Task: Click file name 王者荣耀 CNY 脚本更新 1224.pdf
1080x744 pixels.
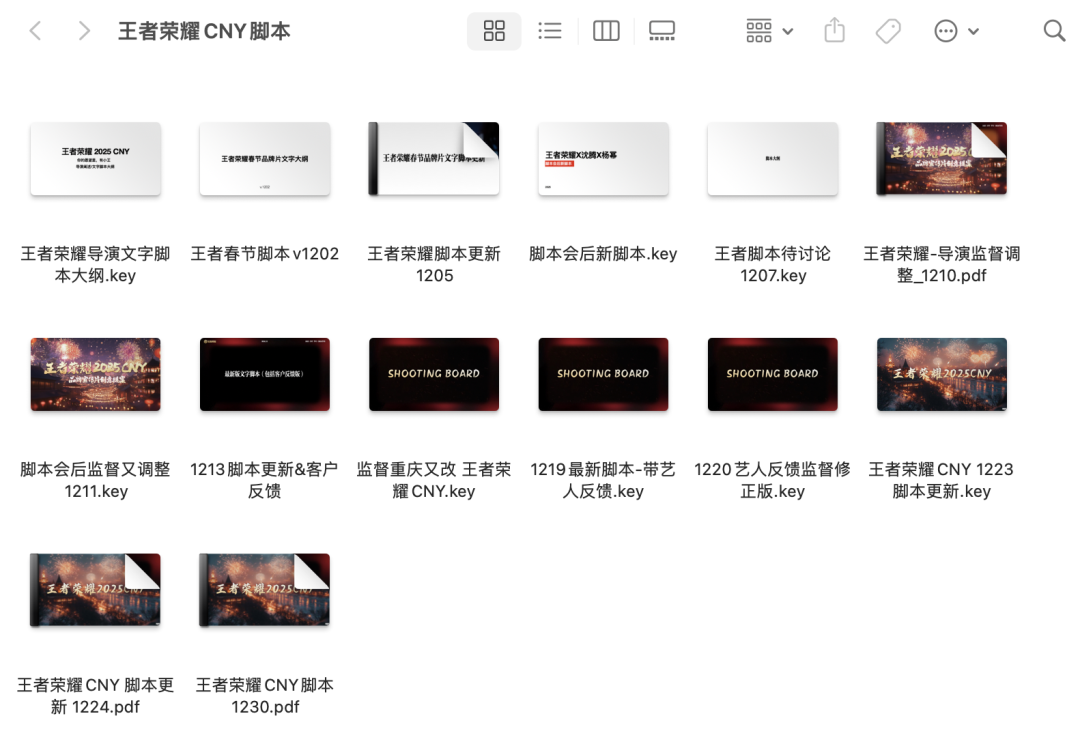Action: pyautogui.click(x=96, y=696)
